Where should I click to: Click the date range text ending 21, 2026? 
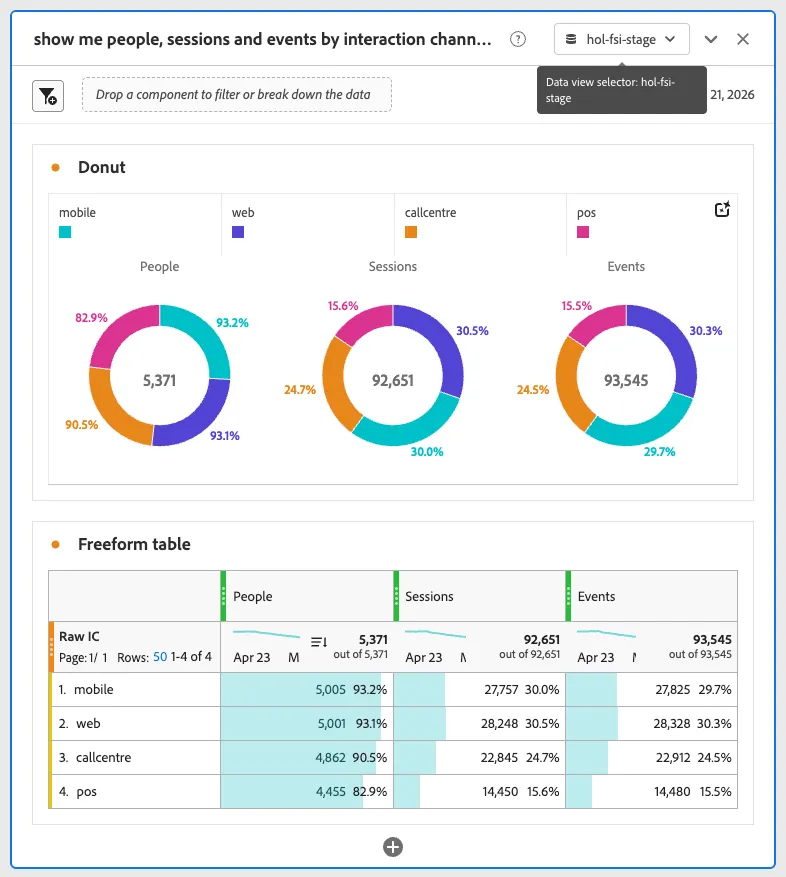click(x=732, y=95)
